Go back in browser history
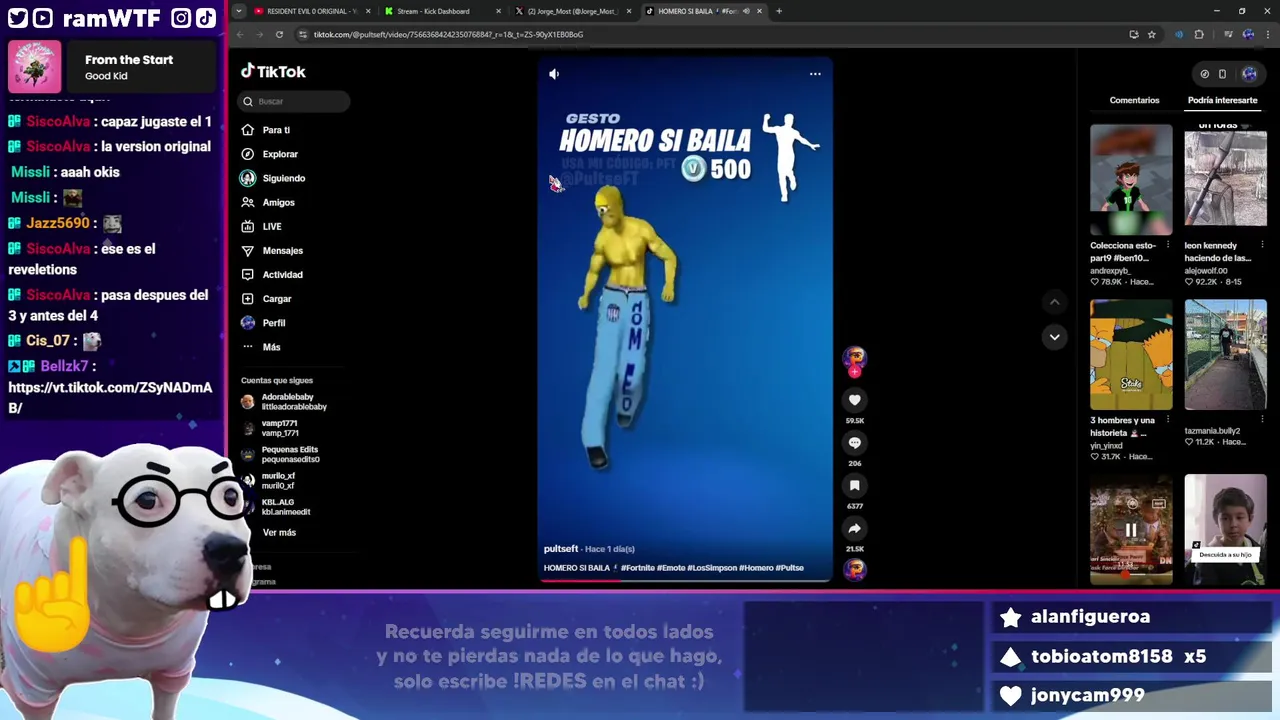 coord(240,34)
